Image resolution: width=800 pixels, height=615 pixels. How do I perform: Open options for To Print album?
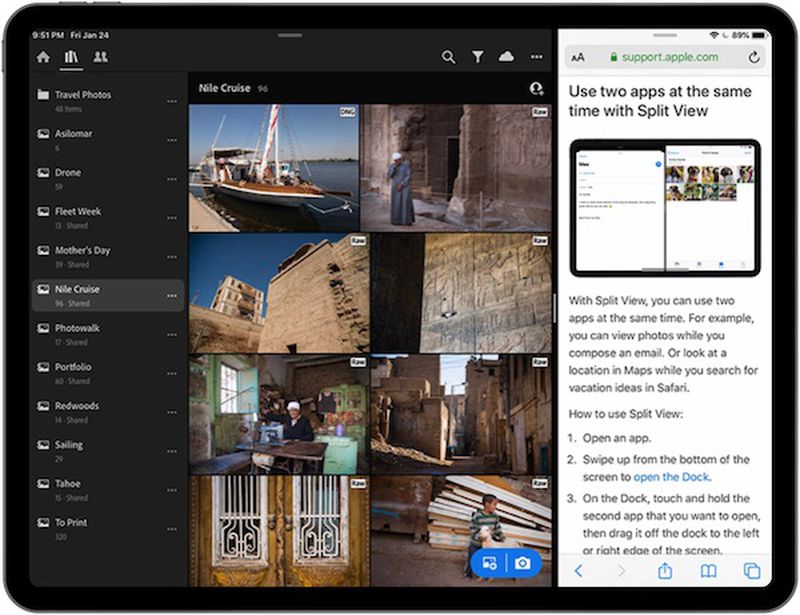tap(172, 529)
